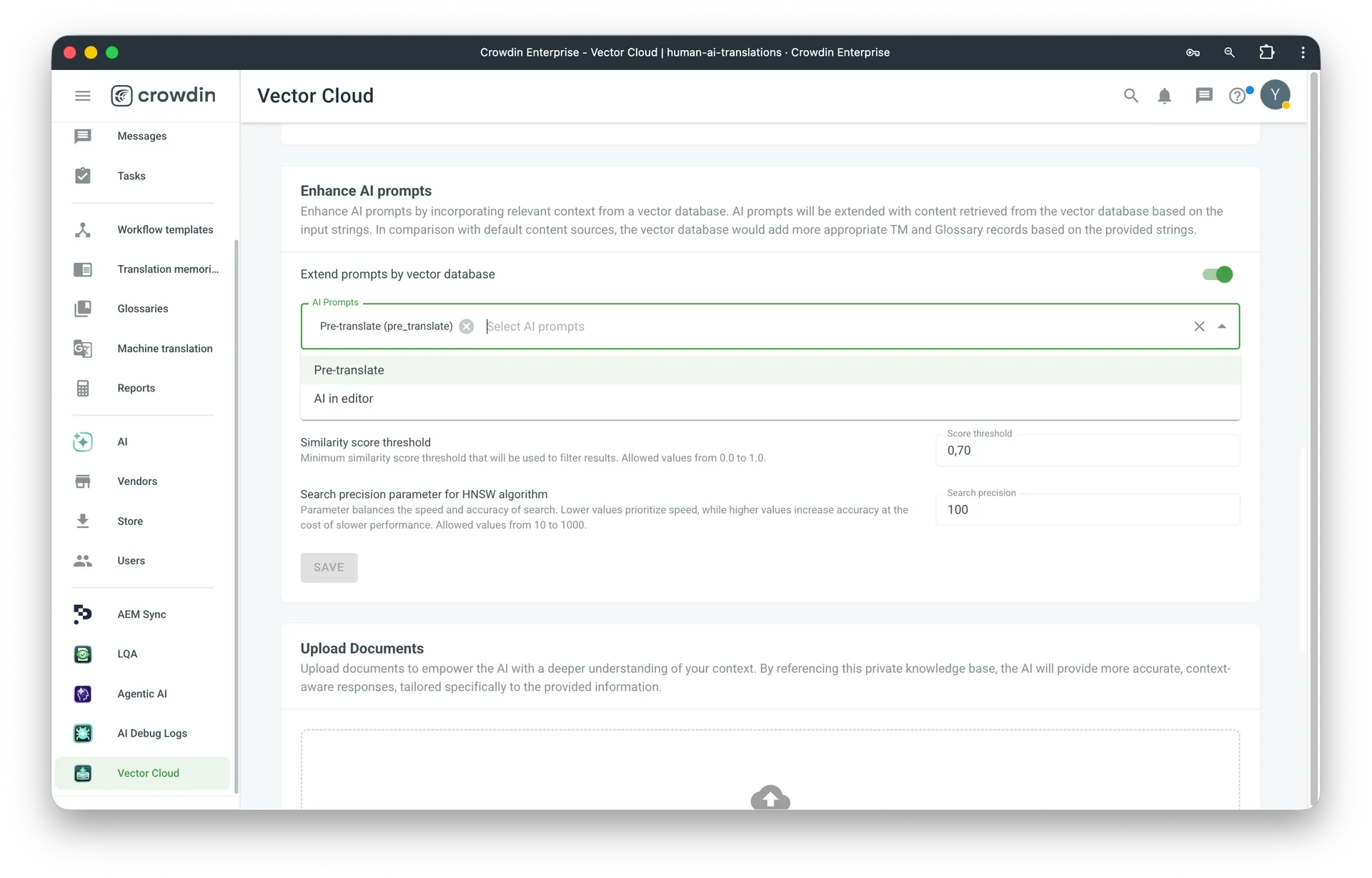Choose AI in editor option

pos(344,399)
